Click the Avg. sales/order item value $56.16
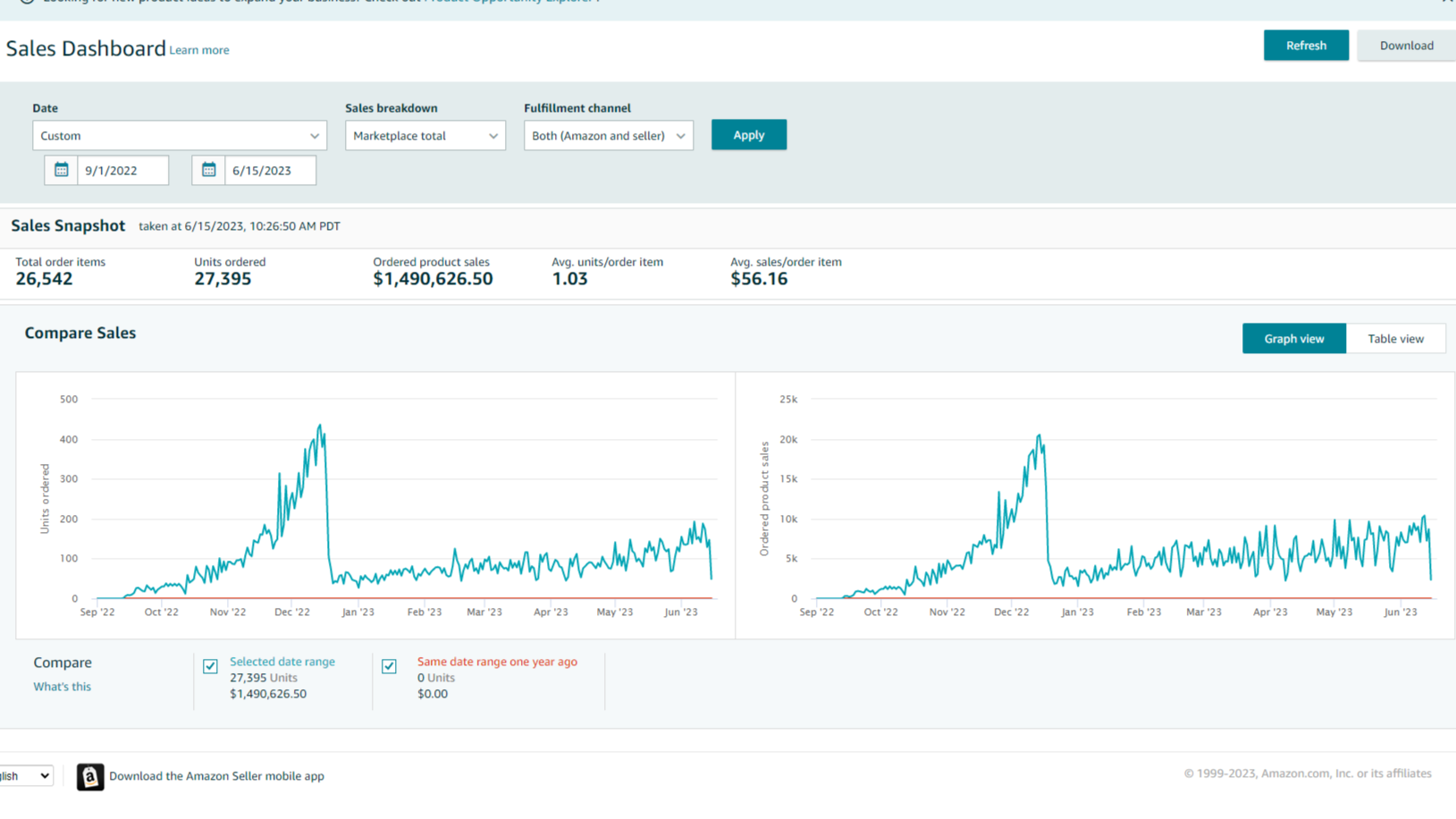1456x819 pixels. coord(759,279)
